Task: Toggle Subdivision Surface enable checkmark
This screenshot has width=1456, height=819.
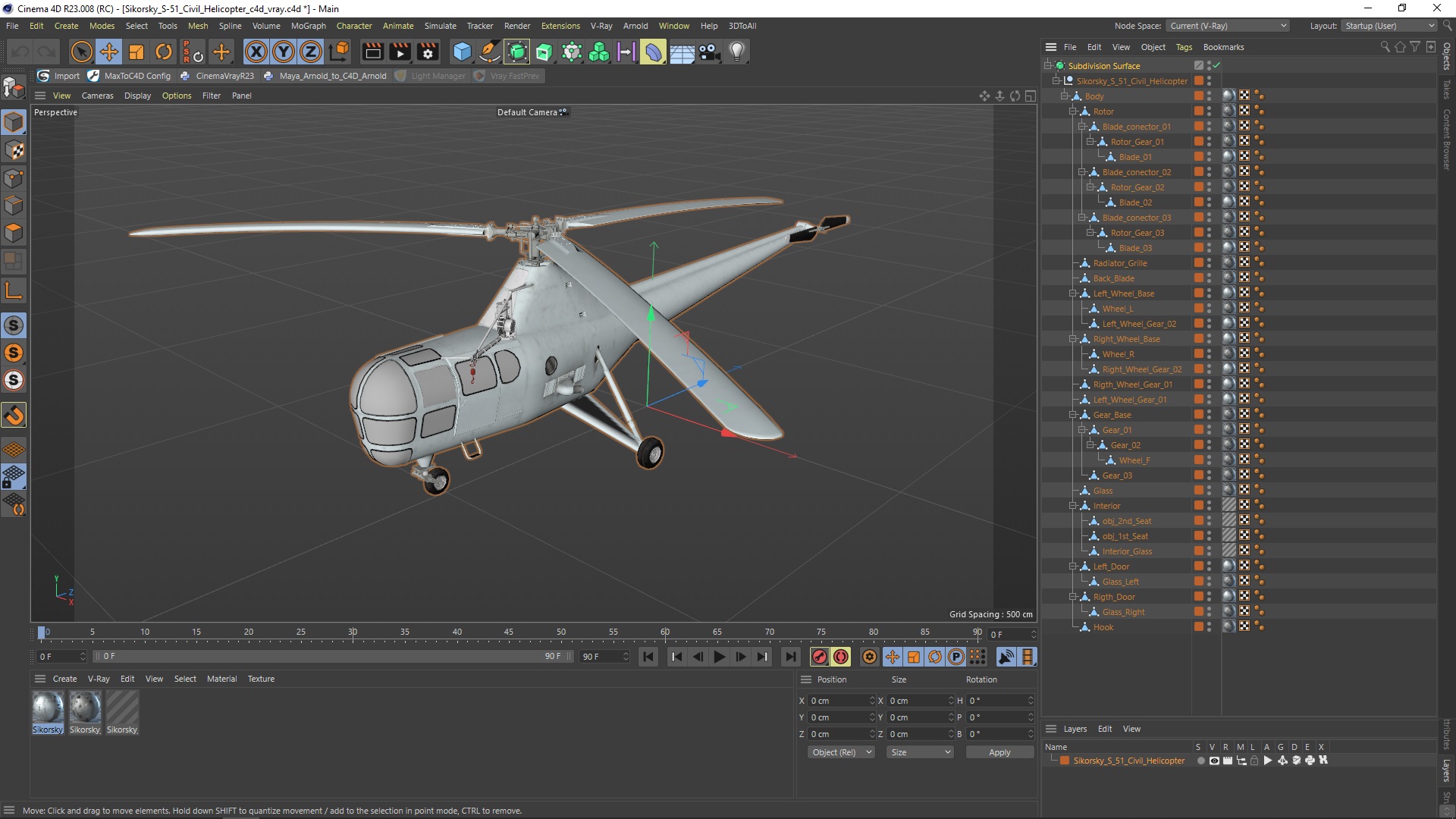Action: click(x=1216, y=66)
